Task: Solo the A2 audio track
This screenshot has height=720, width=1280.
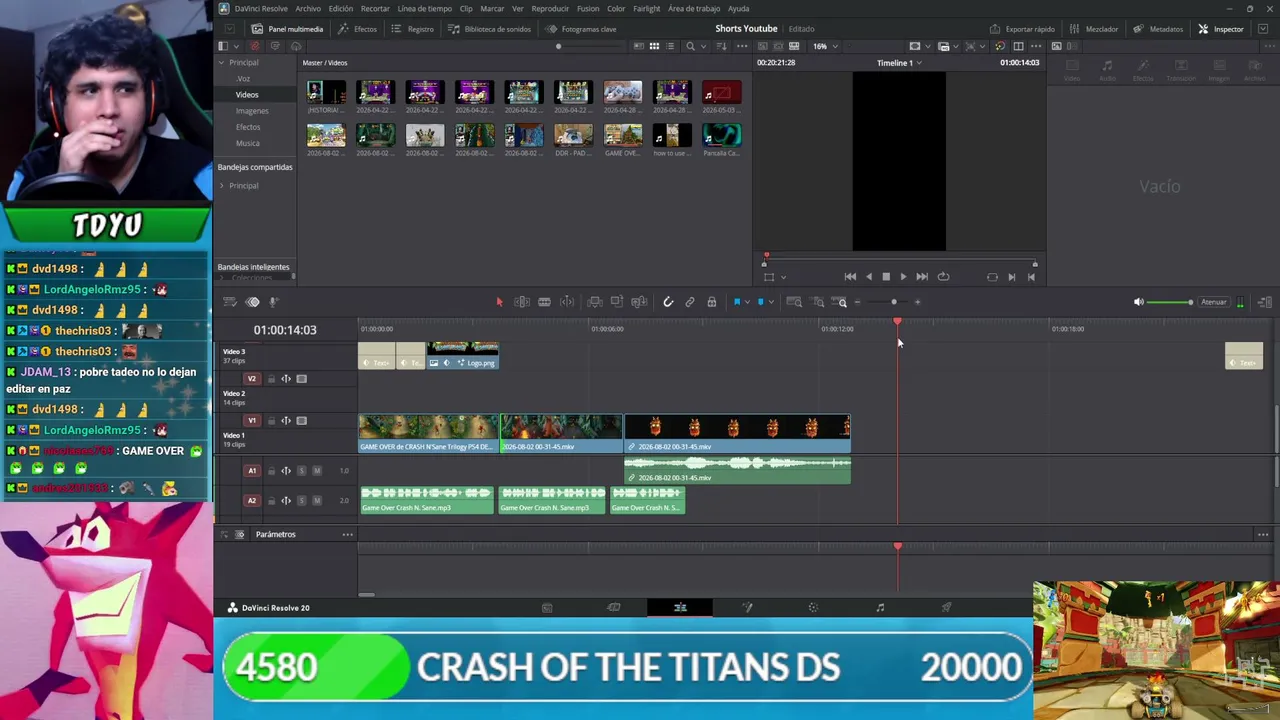Action: coord(302,501)
